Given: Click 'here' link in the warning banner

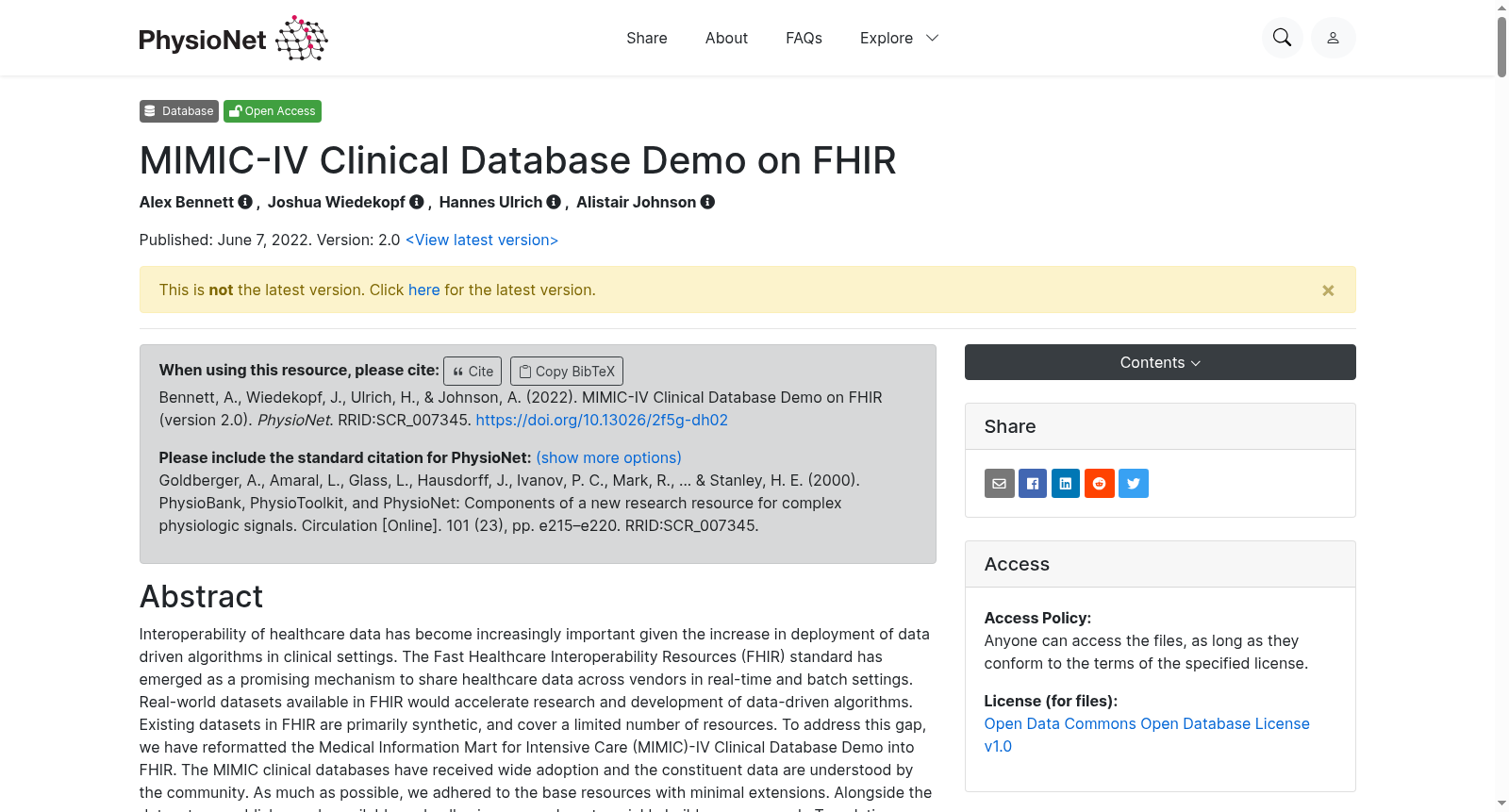Looking at the screenshot, I should 424,290.
